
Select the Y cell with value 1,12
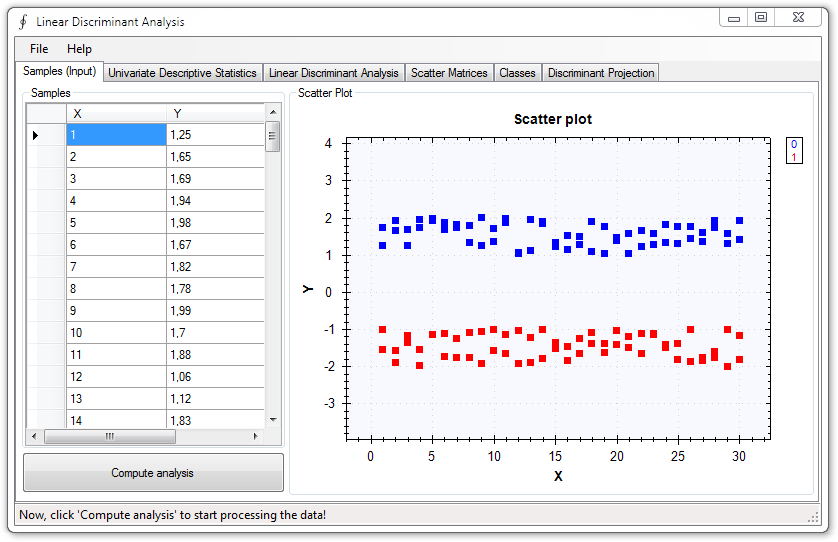click(x=215, y=399)
